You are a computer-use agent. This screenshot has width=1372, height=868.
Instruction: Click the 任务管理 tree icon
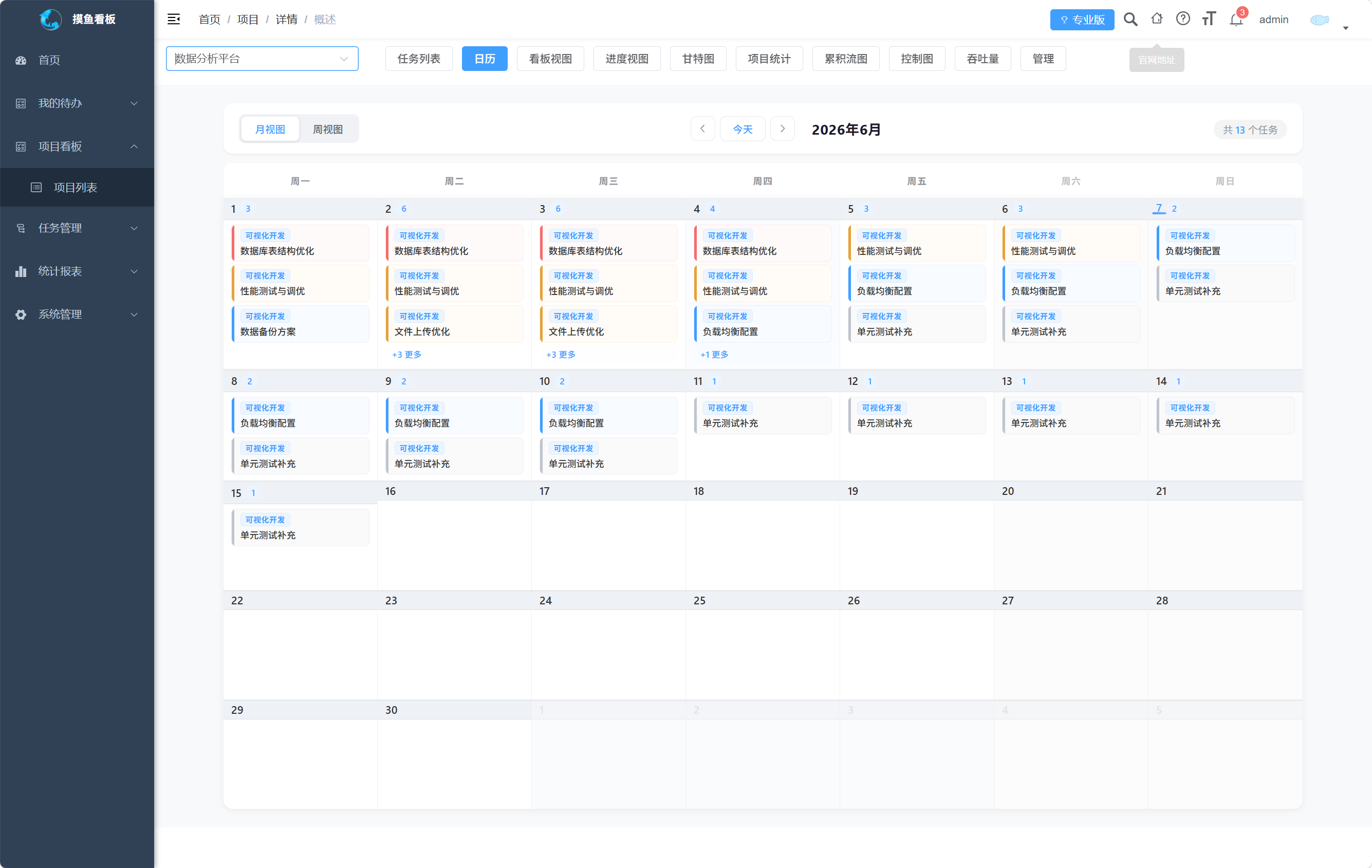(x=21, y=228)
